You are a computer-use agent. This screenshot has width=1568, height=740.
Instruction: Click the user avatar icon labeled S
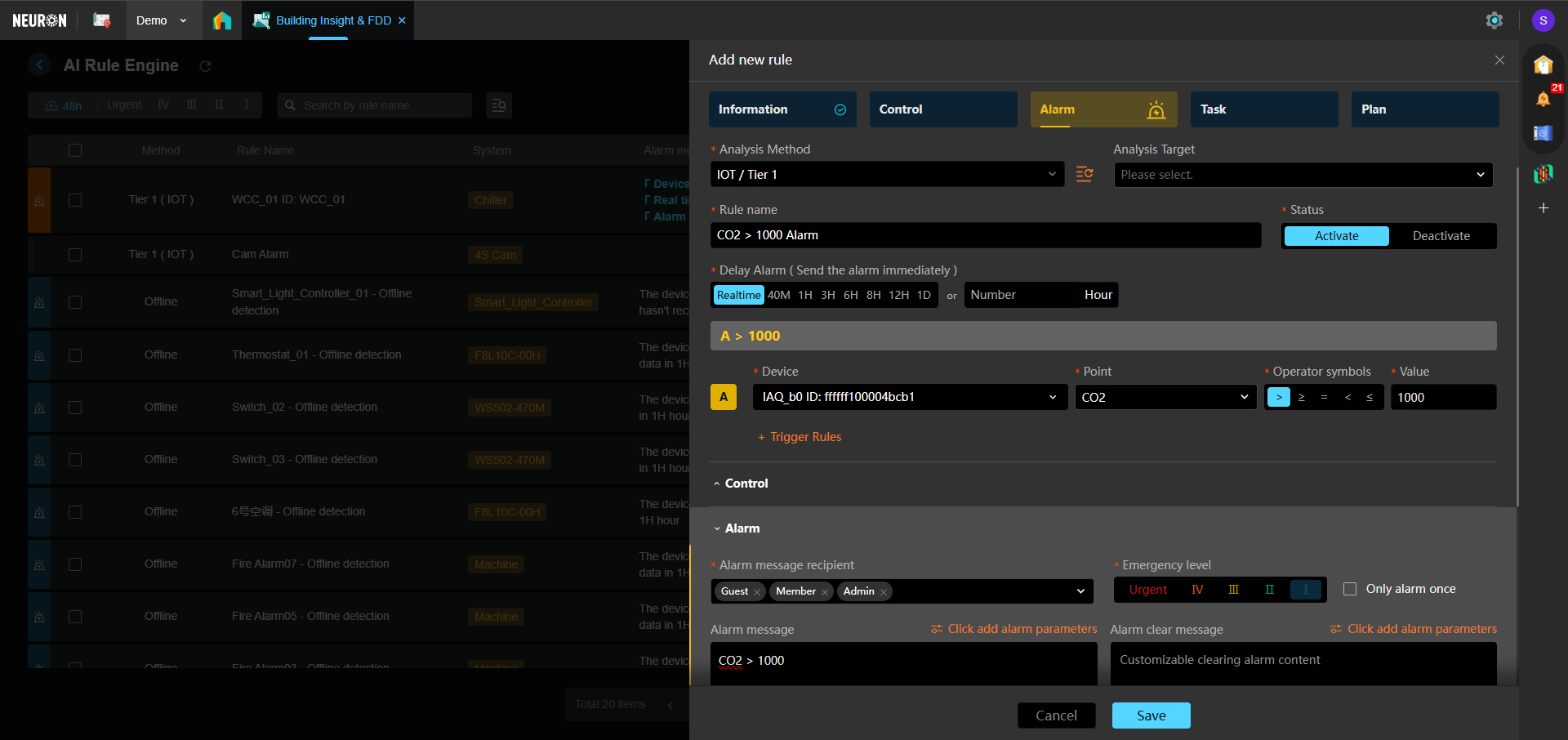point(1543,20)
